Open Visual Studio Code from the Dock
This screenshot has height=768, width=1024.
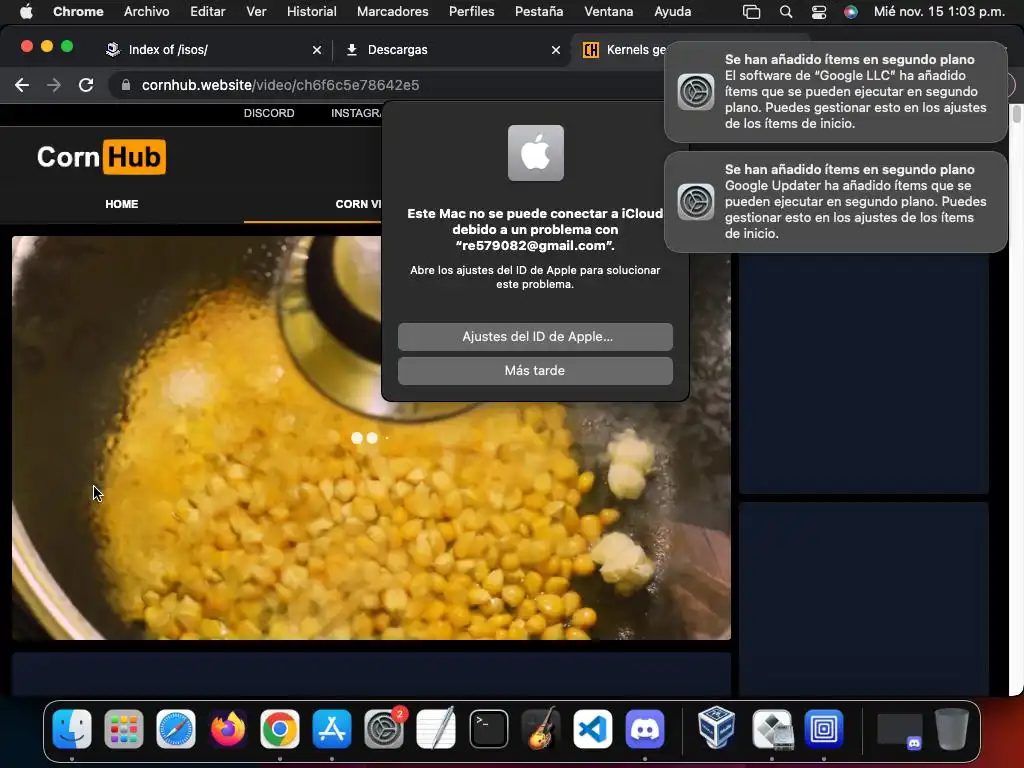click(593, 729)
